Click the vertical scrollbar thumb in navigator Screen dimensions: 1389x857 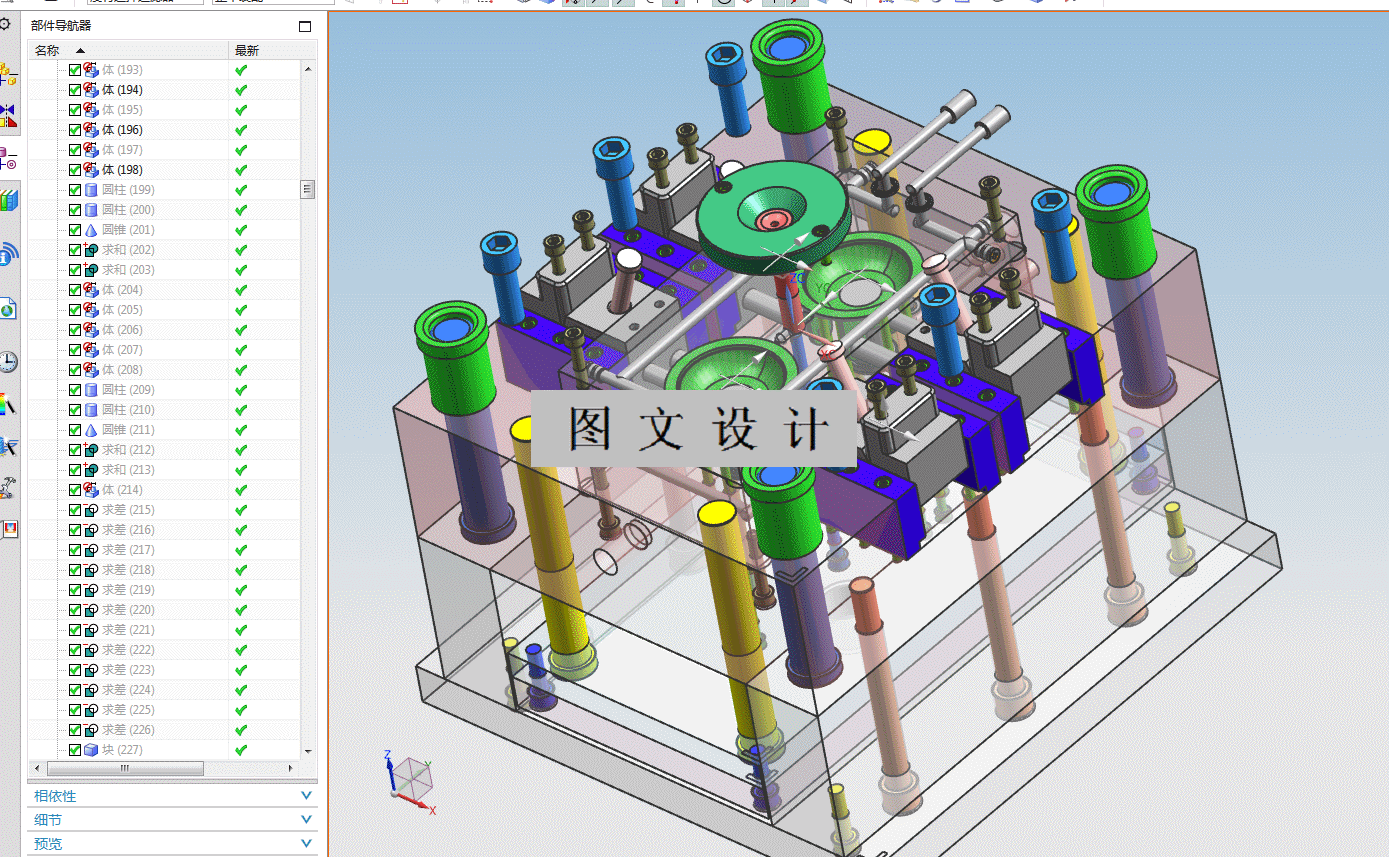pos(308,189)
